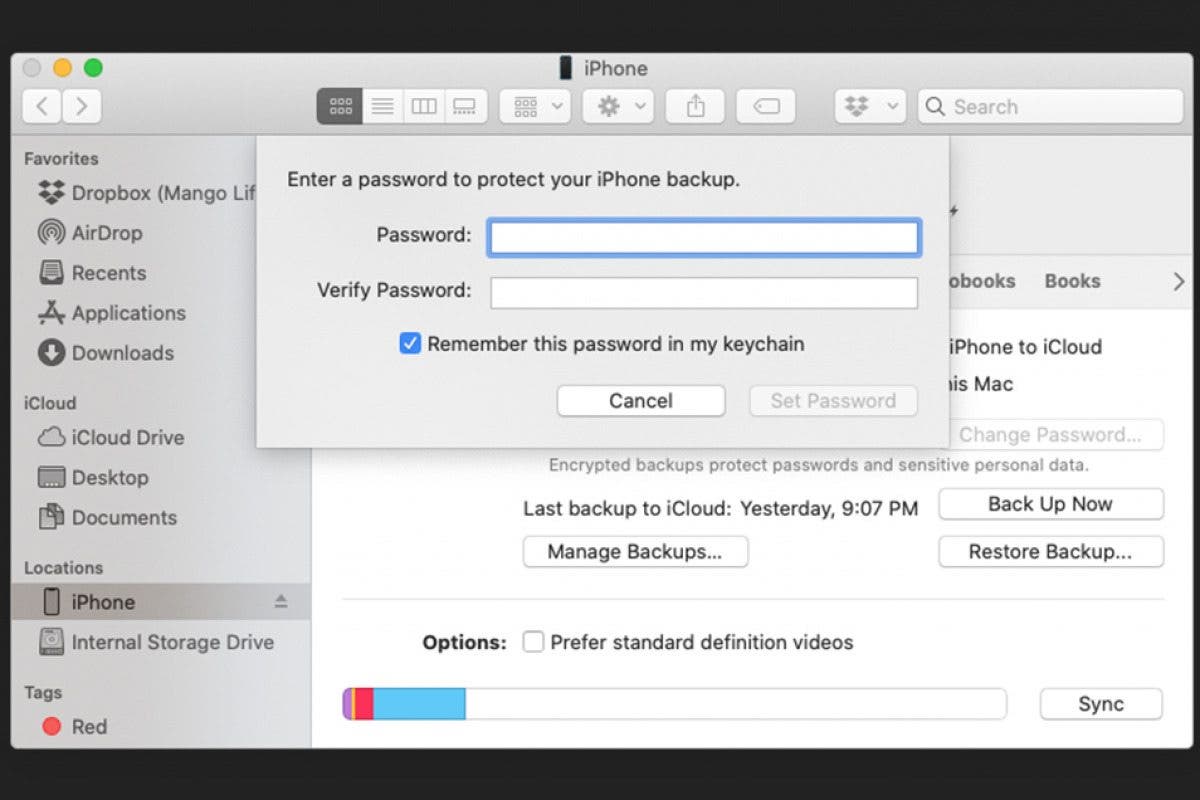Enable Prefer standard definition videos
The height and width of the screenshot is (800, 1200).
[x=534, y=642]
